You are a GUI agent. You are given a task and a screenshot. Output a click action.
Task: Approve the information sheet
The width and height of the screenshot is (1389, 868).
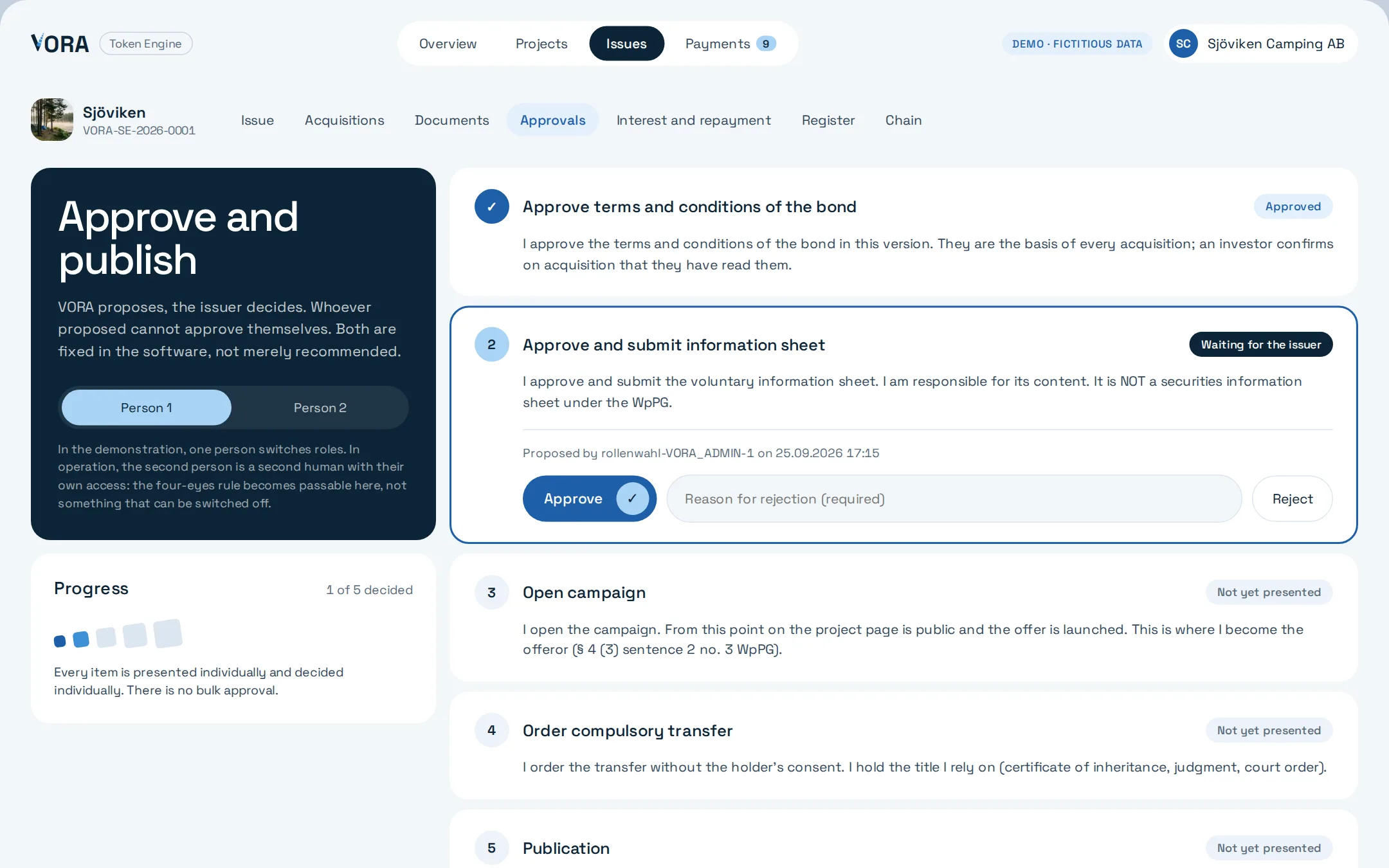[x=590, y=499]
